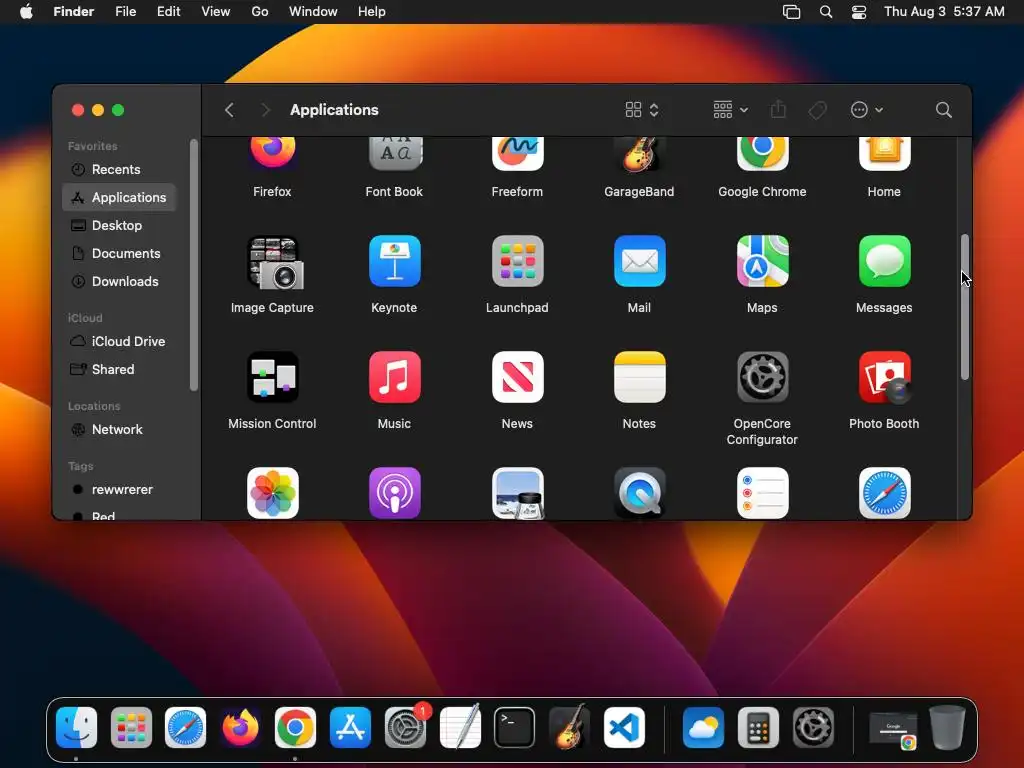Open the Group by dropdown in toolbar

pos(730,110)
